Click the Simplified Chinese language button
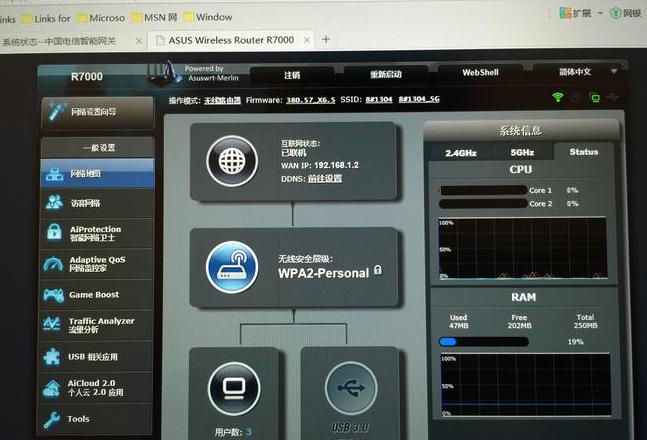The width and height of the screenshot is (647, 440). tap(575, 72)
